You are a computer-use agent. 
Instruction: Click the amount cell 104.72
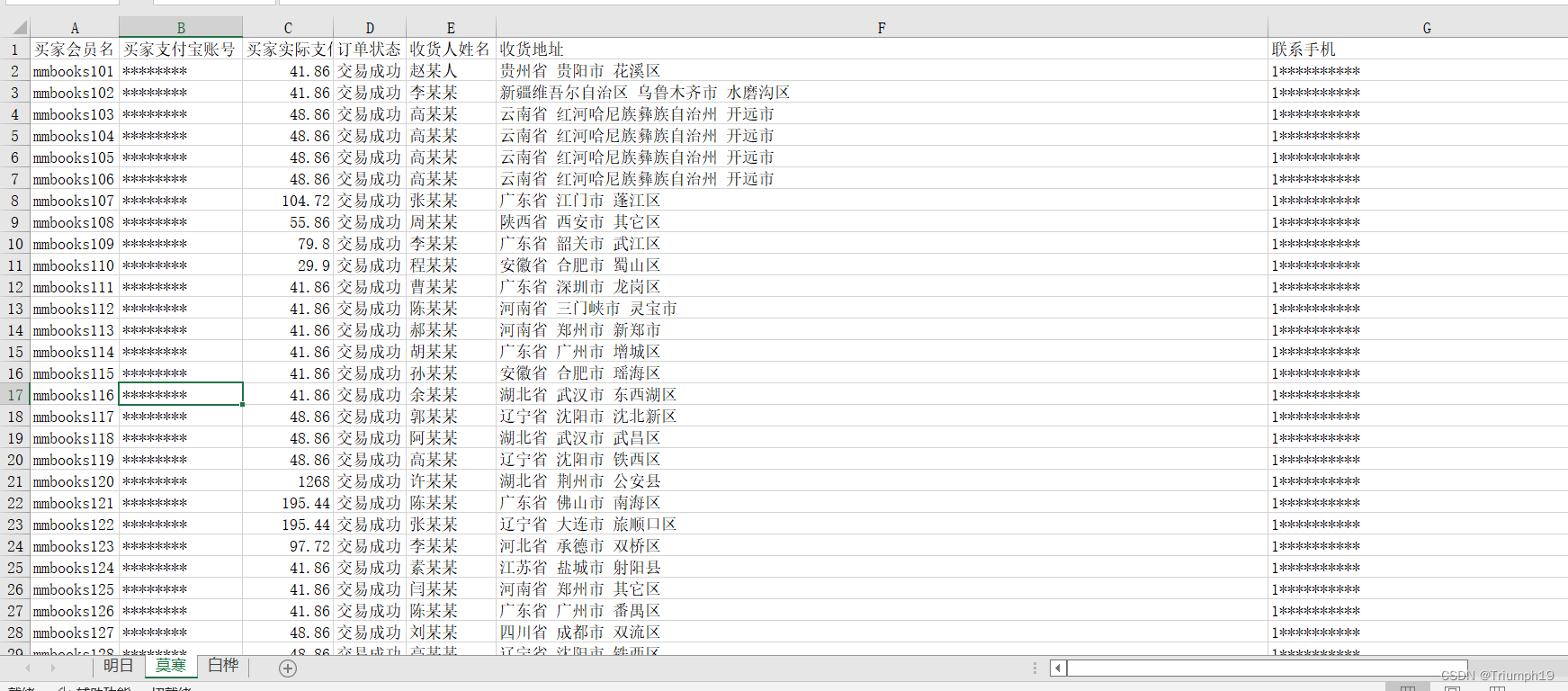click(288, 201)
